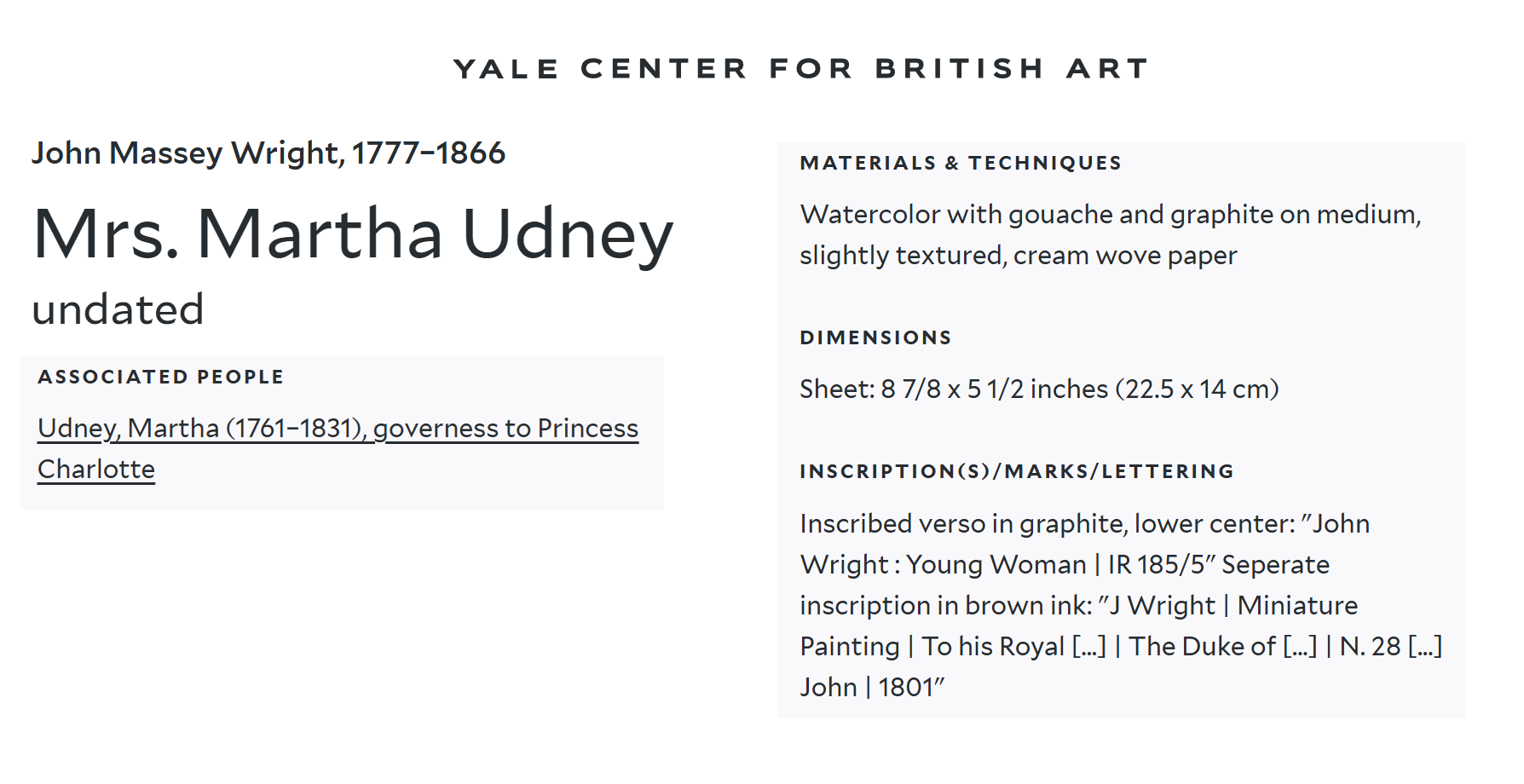Image resolution: width=1524 pixels, height=784 pixels.
Task: Click the "Materials & Techniques" heading
Action: click(961, 163)
